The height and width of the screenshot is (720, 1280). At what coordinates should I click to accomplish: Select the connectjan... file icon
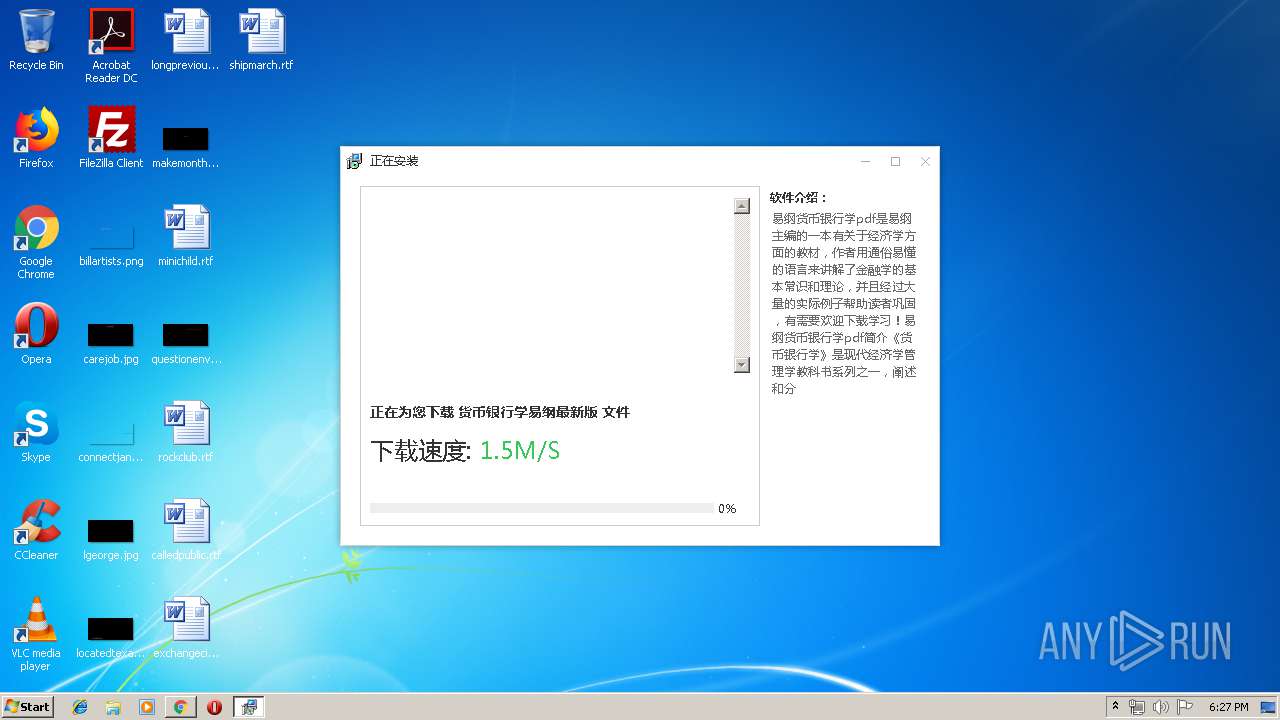111,440
